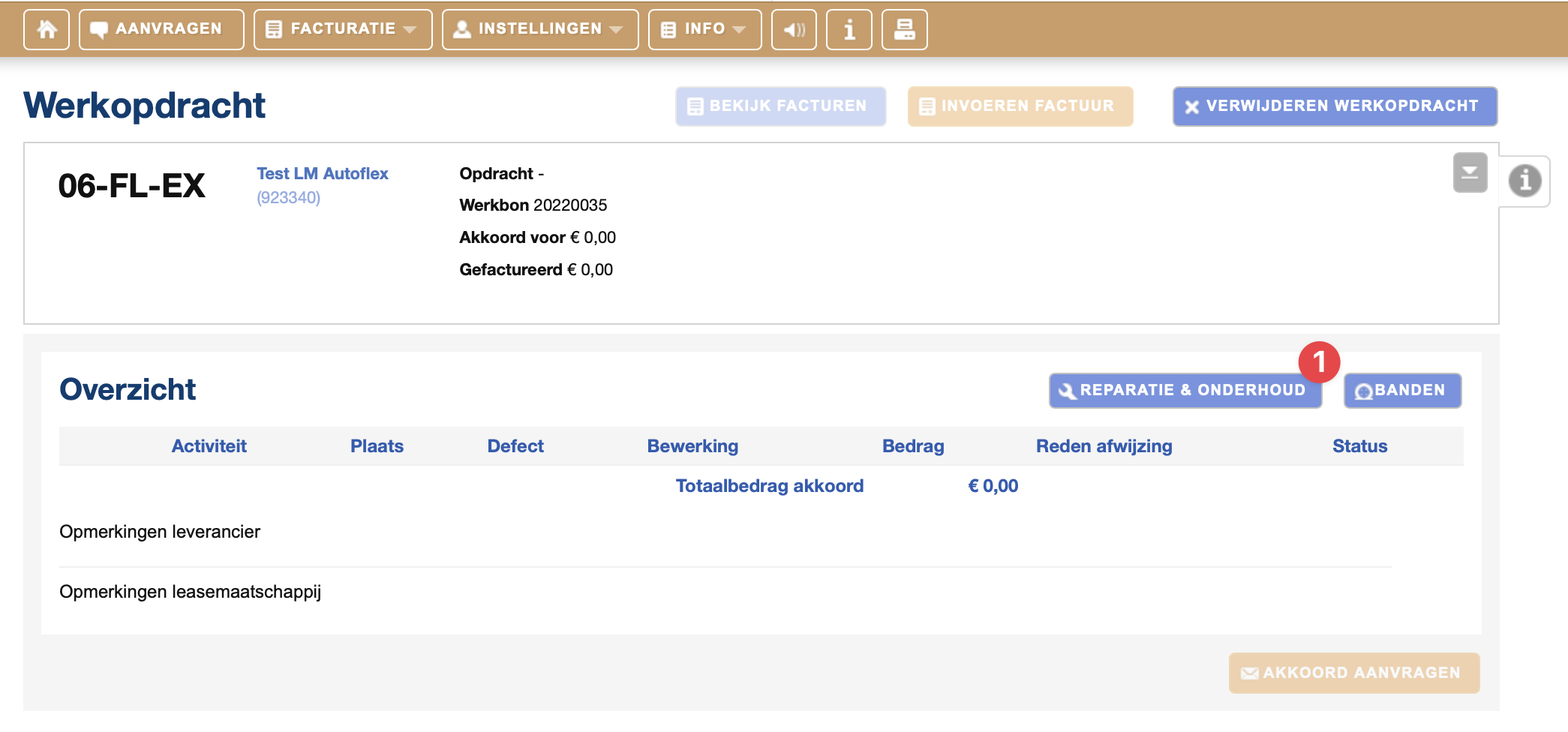Open the info 'i' toolbar icon

pos(849,30)
